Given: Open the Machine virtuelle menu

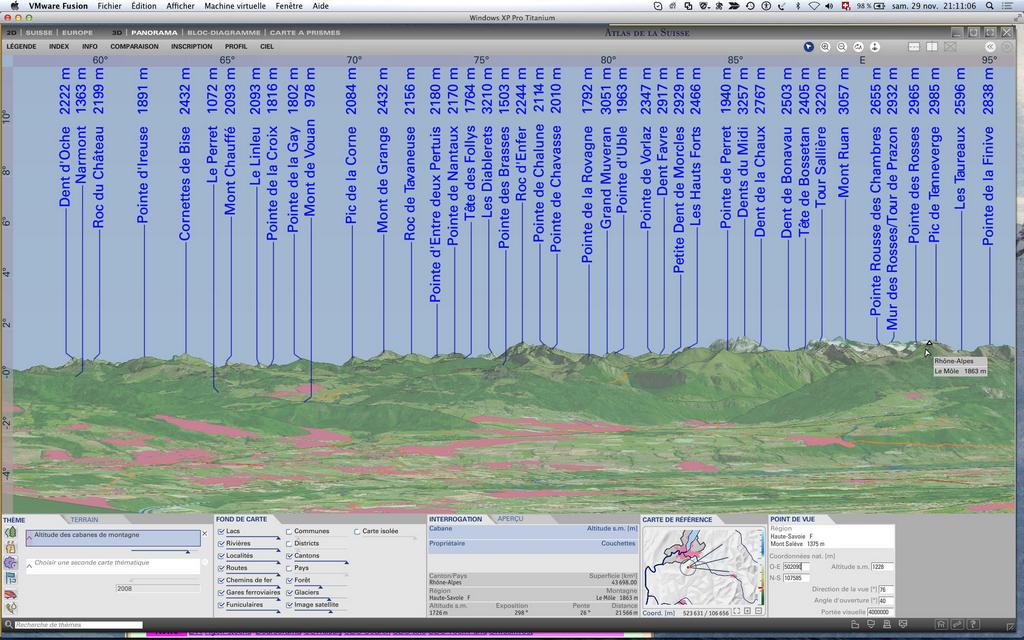Looking at the screenshot, I should pos(235,6).
